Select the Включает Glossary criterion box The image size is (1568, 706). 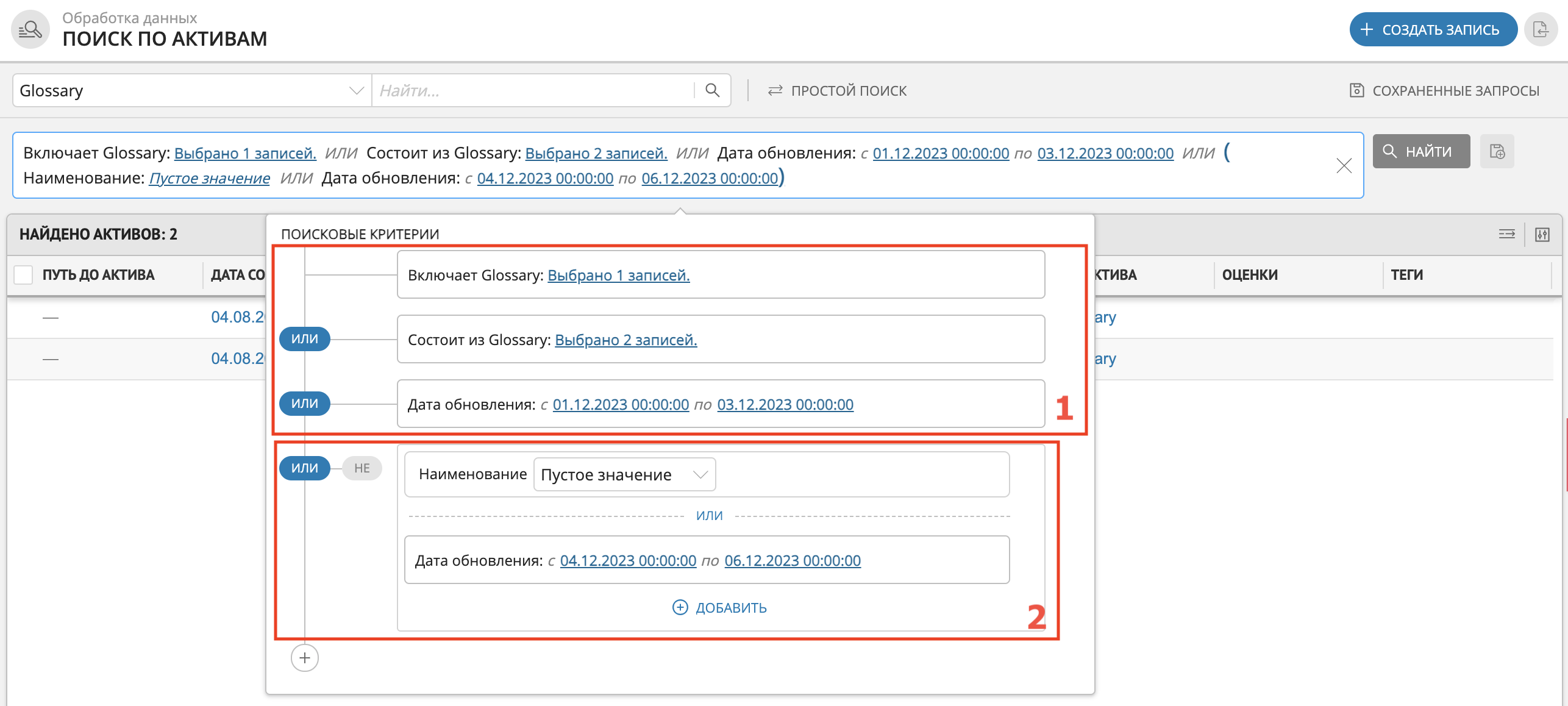tap(721, 274)
